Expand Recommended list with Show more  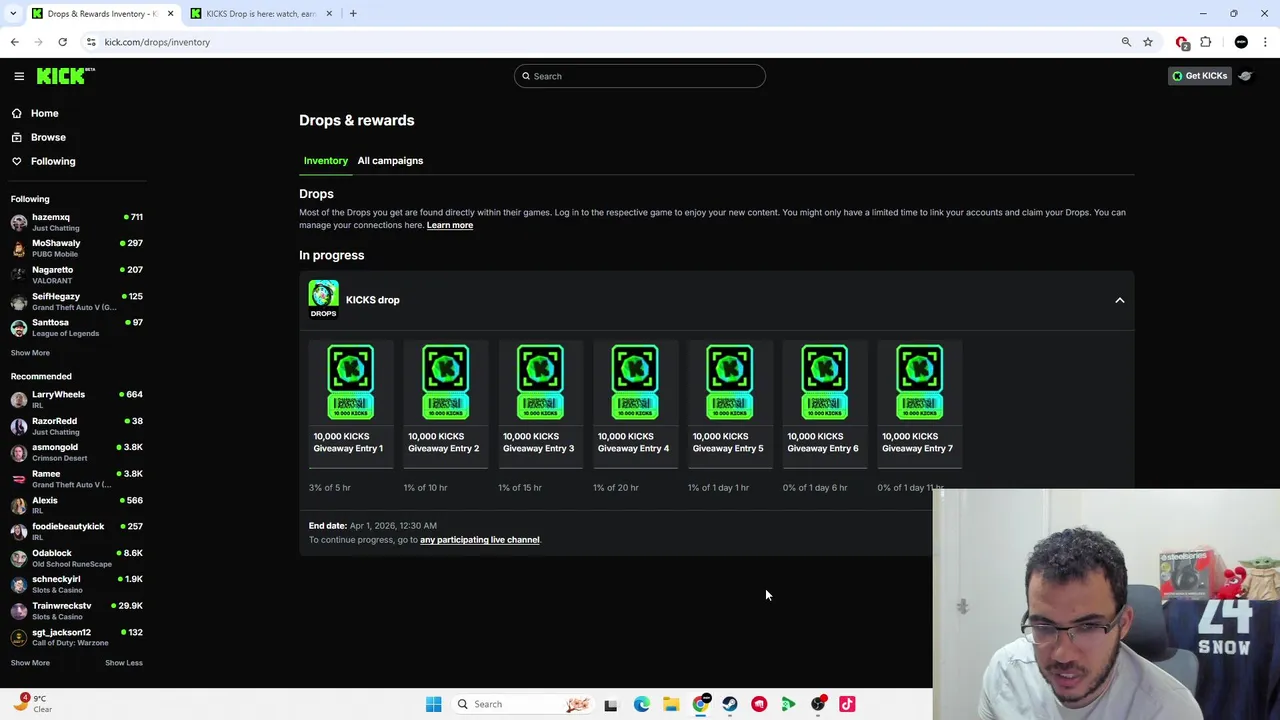point(30,663)
